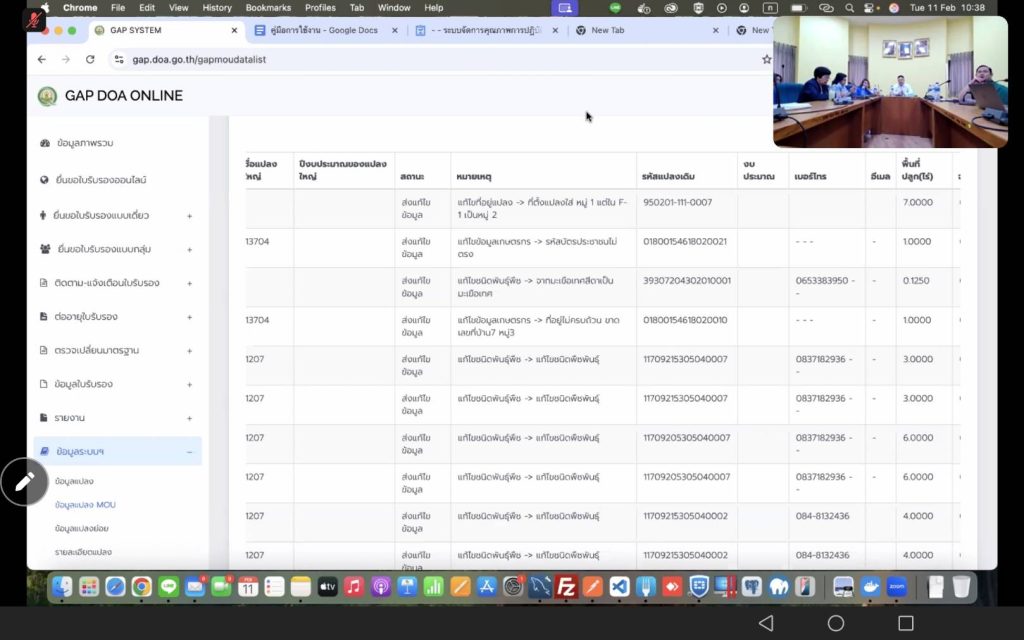Viewport: 1024px width, 640px height.
Task: Open Apple TV from the dock
Action: coord(328,586)
